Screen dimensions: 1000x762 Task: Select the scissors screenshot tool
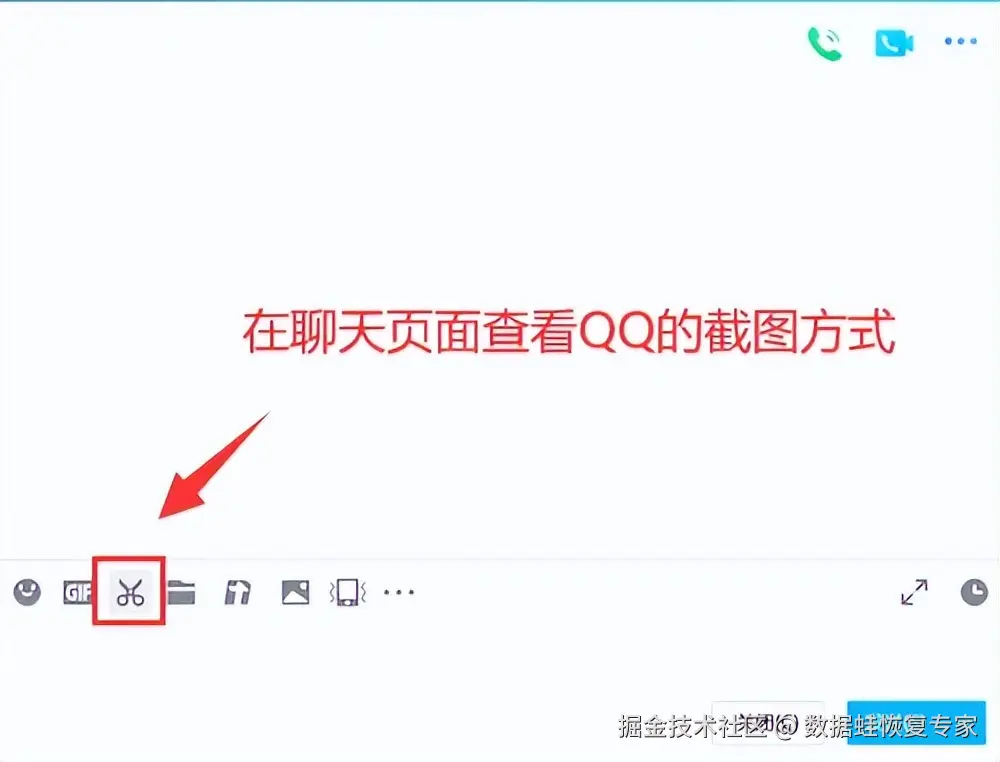(x=130, y=593)
